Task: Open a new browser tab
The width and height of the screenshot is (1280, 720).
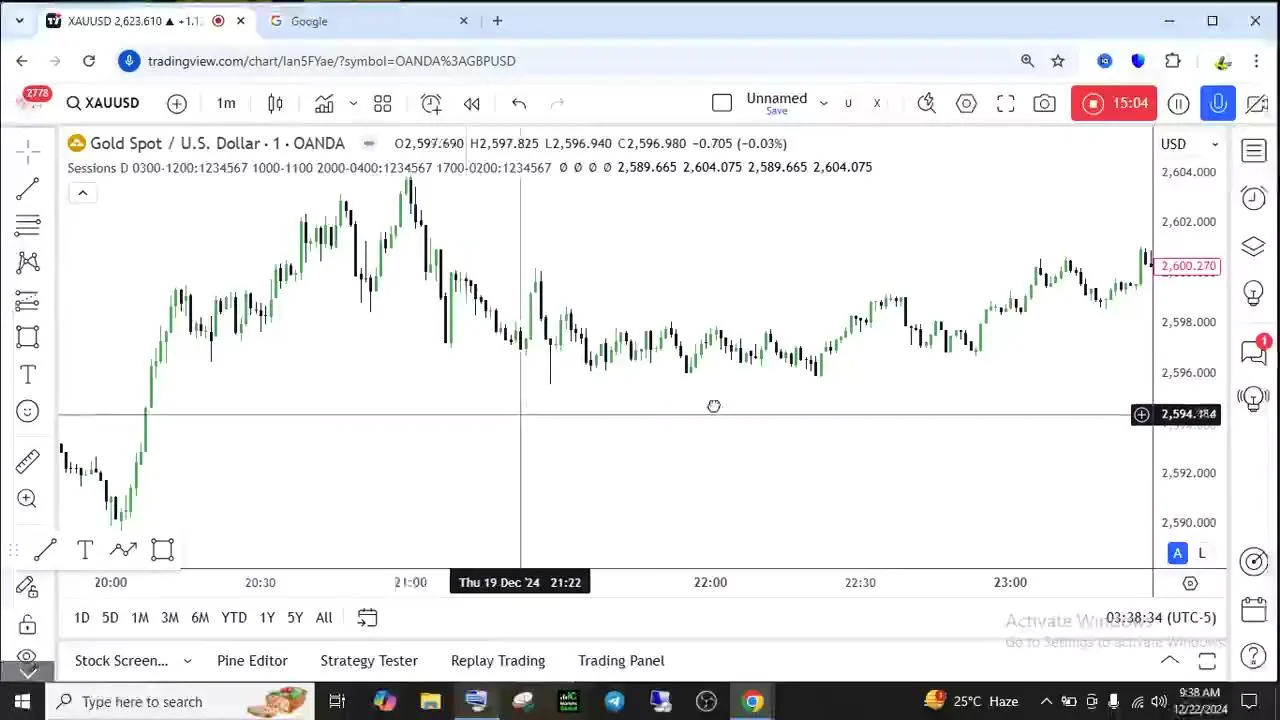Action: click(x=497, y=21)
